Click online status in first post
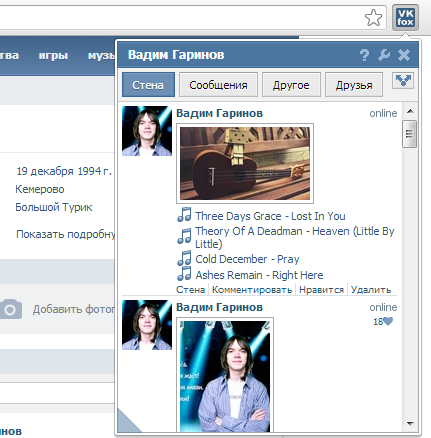Screen dimensions: 431x438 [383, 113]
